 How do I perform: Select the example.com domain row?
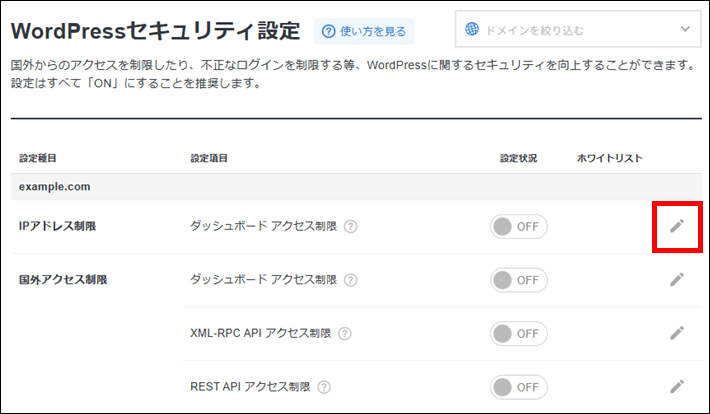pyautogui.click(x=356, y=187)
